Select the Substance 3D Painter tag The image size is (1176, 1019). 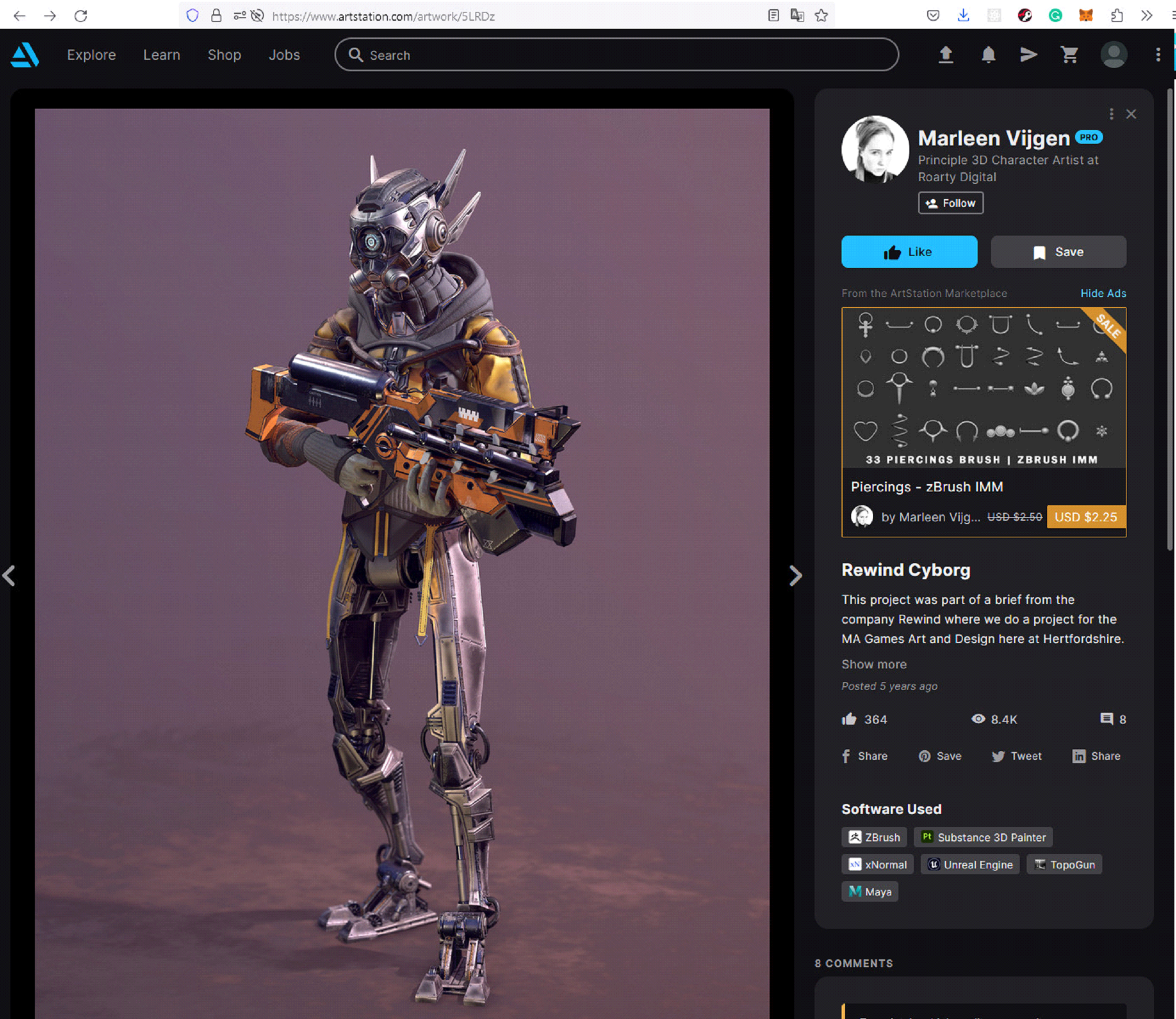983,837
